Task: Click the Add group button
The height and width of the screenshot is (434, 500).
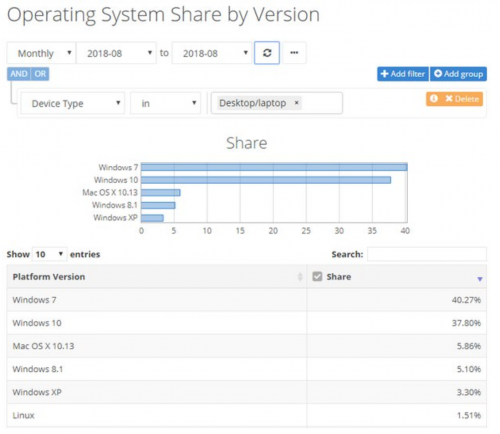Action: 458,74
